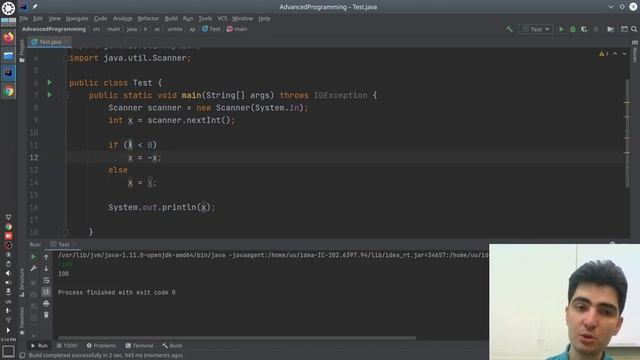Open the Test run configuration dropdown
The width and height of the screenshot is (640, 360).
tap(536, 29)
